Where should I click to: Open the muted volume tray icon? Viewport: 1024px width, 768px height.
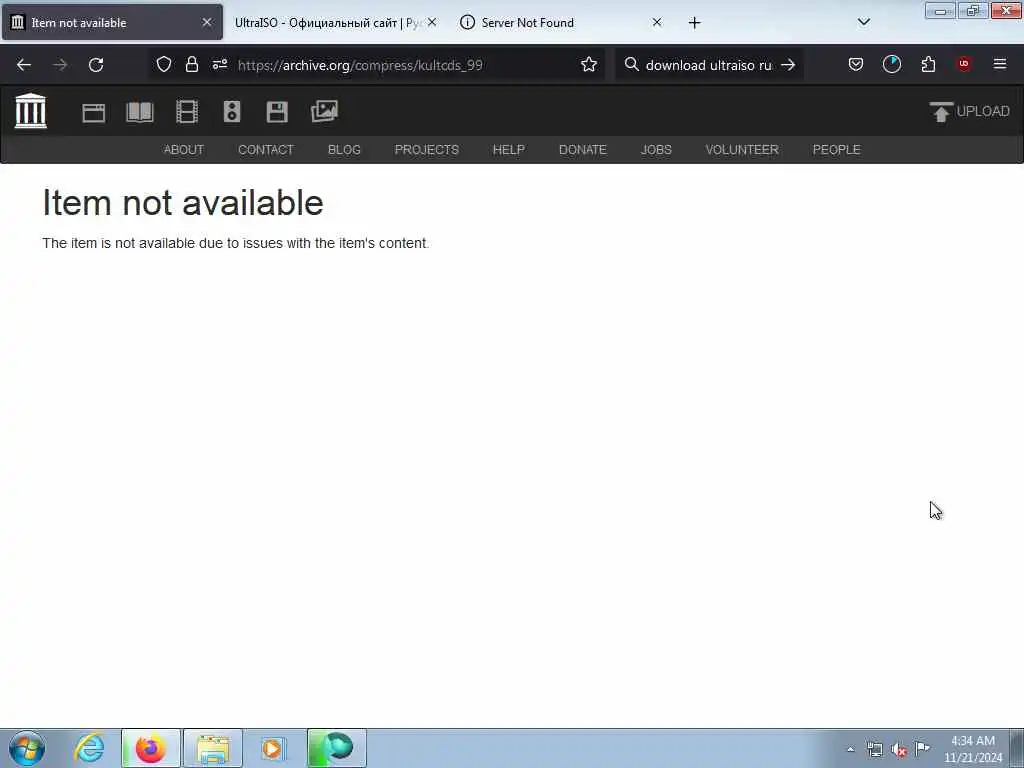click(899, 750)
